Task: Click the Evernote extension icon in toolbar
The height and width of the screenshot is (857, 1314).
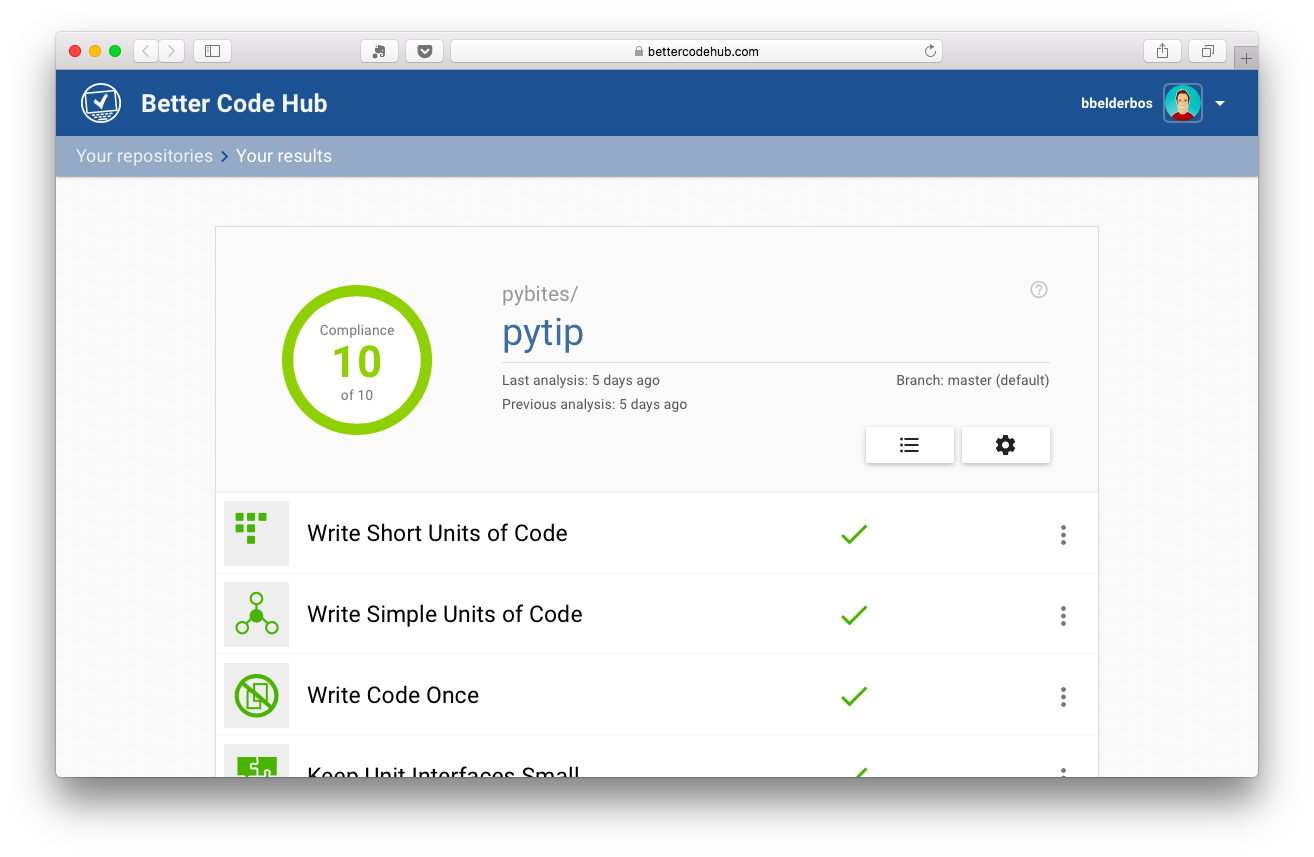Action: click(x=379, y=51)
